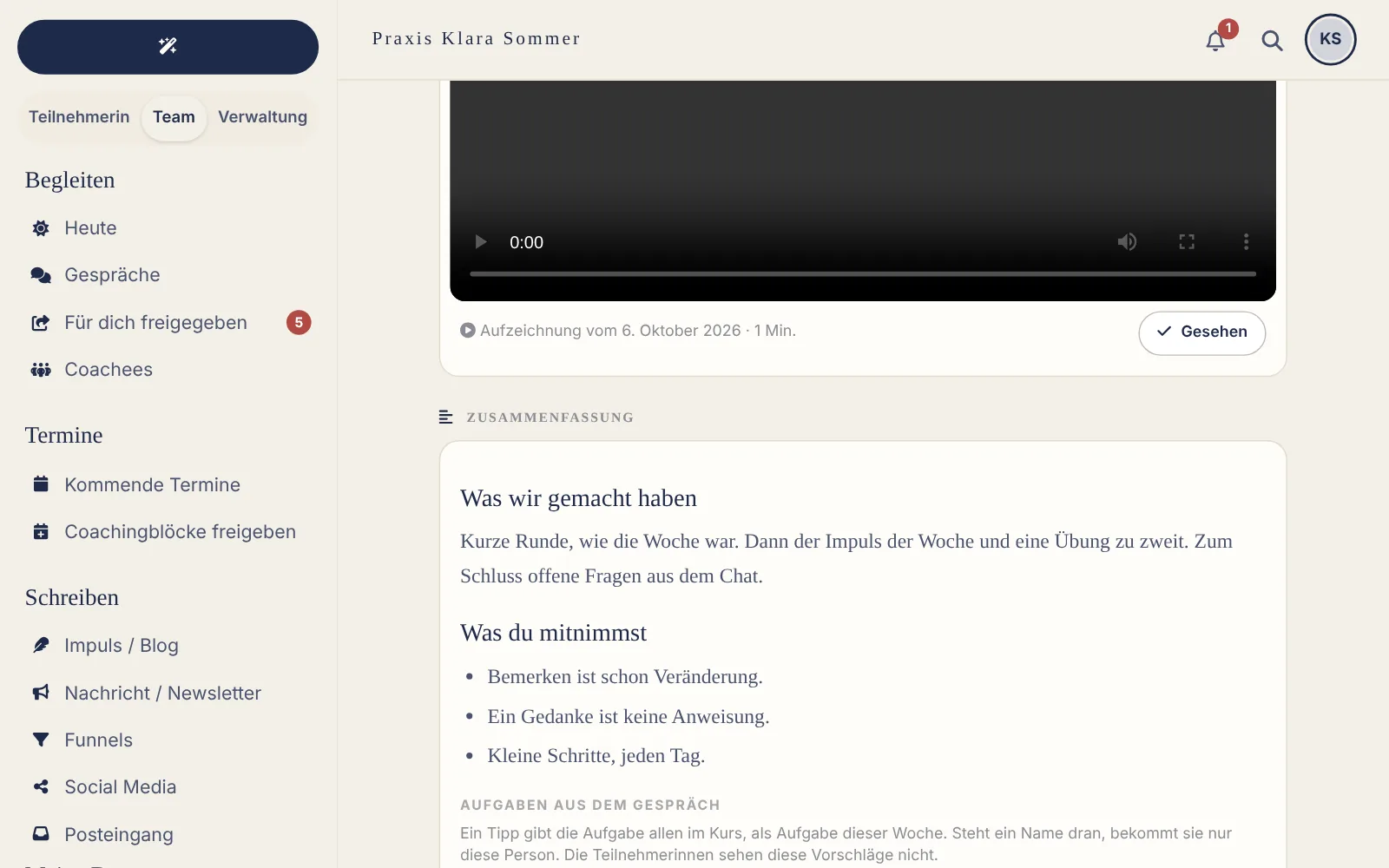Mark the recording as Gesehen
The width and height of the screenshot is (1389, 868).
pyautogui.click(x=1201, y=332)
